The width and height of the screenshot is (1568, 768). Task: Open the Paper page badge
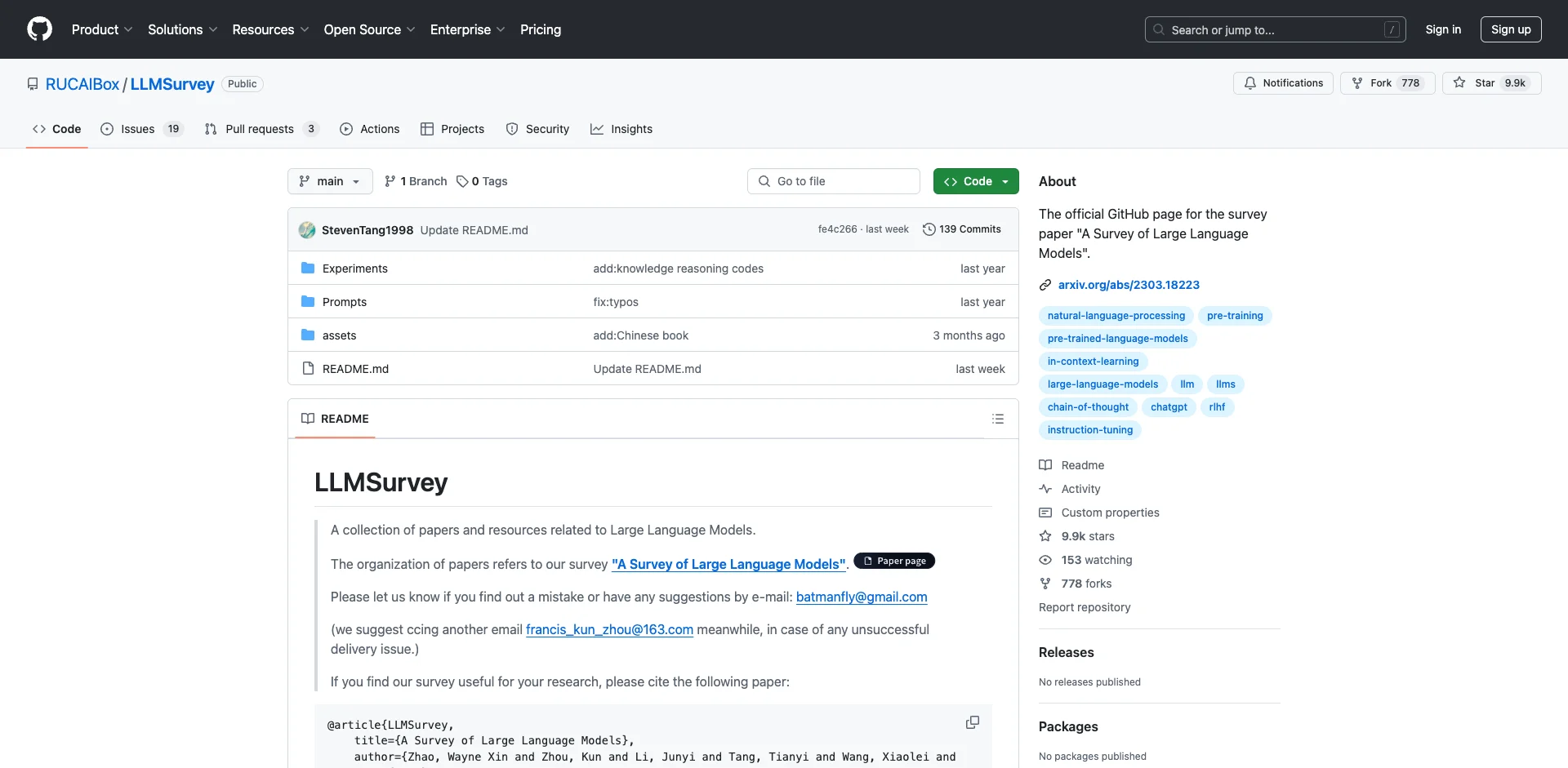click(x=894, y=561)
